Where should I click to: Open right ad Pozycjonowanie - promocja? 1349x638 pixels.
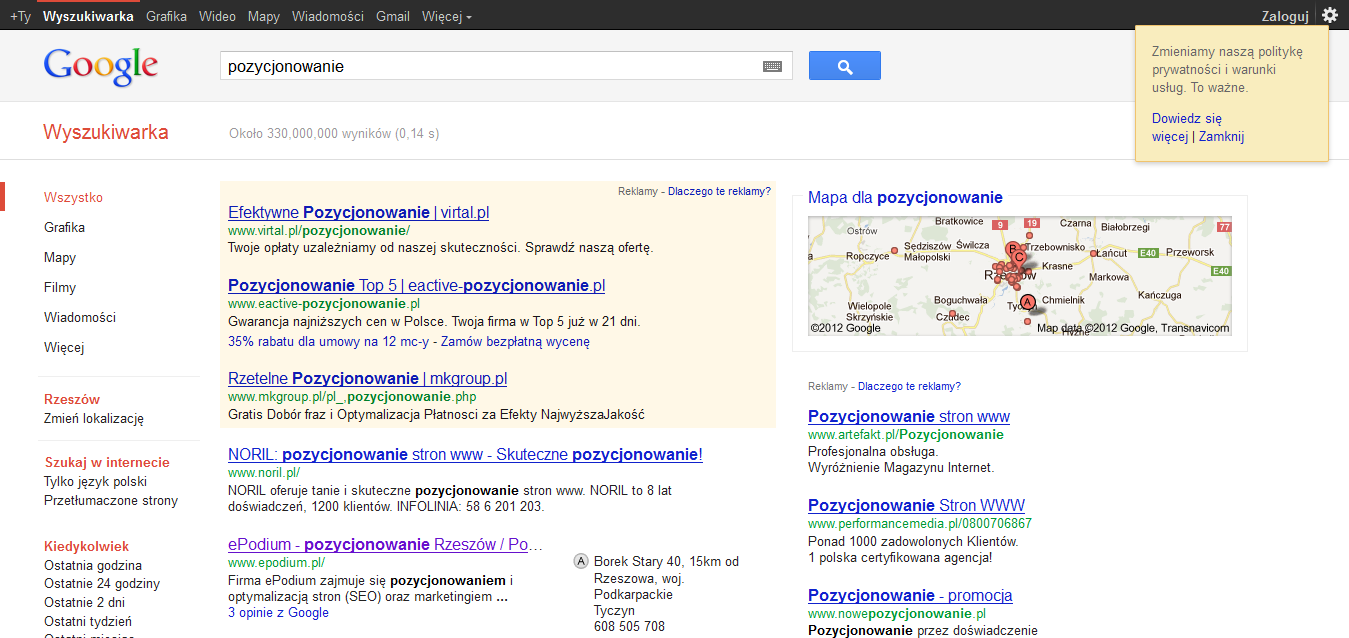coord(910,595)
